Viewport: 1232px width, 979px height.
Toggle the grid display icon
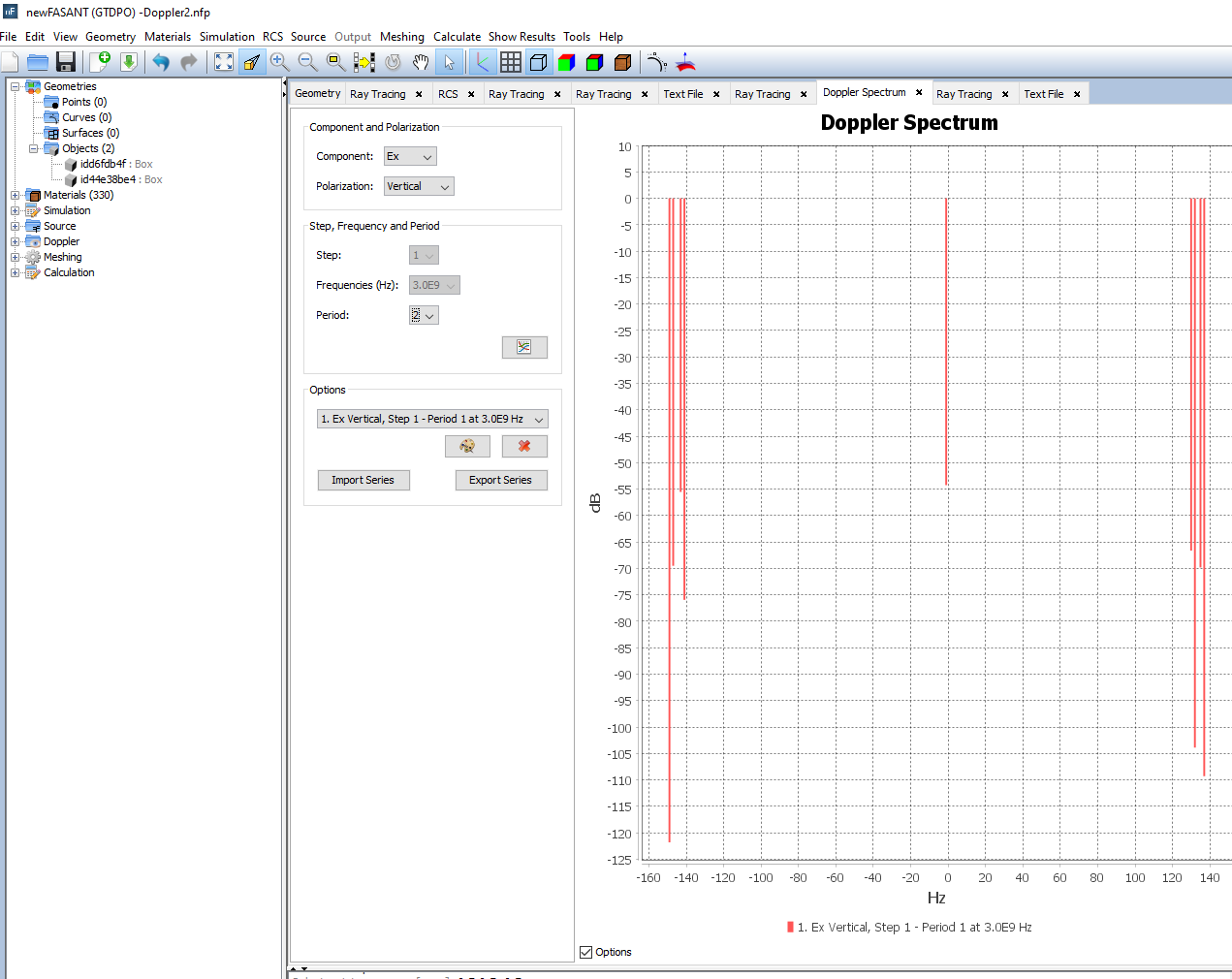tap(511, 63)
